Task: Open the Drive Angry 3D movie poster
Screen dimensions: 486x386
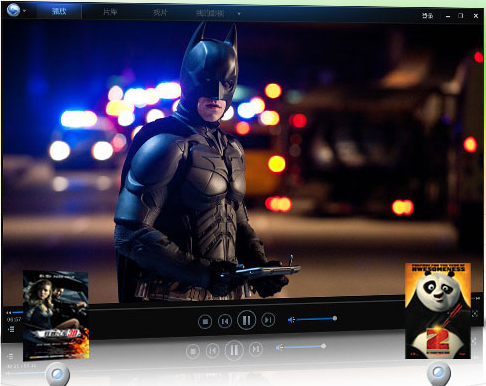Action: point(56,315)
